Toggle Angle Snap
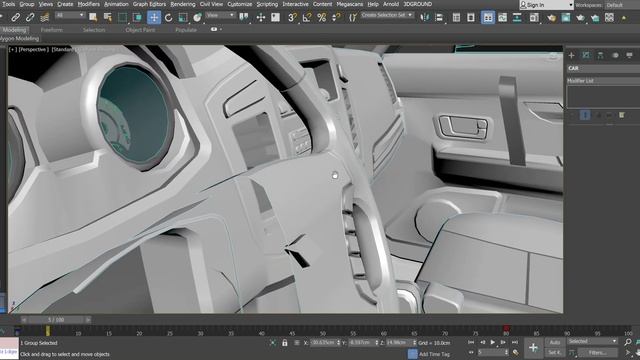640x360 pixels. 307,18
